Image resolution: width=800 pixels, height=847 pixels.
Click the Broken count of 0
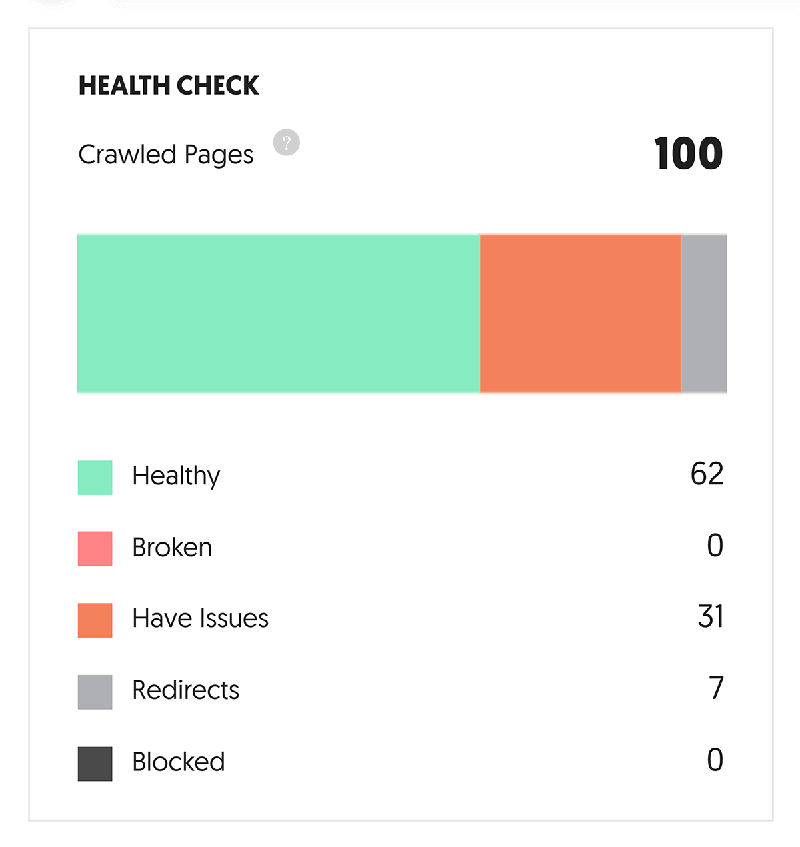(714, 546)
